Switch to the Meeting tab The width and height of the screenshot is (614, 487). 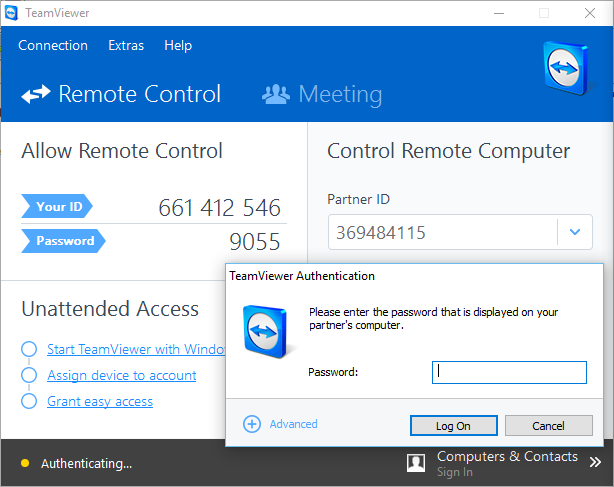click(x=322, y=94)
